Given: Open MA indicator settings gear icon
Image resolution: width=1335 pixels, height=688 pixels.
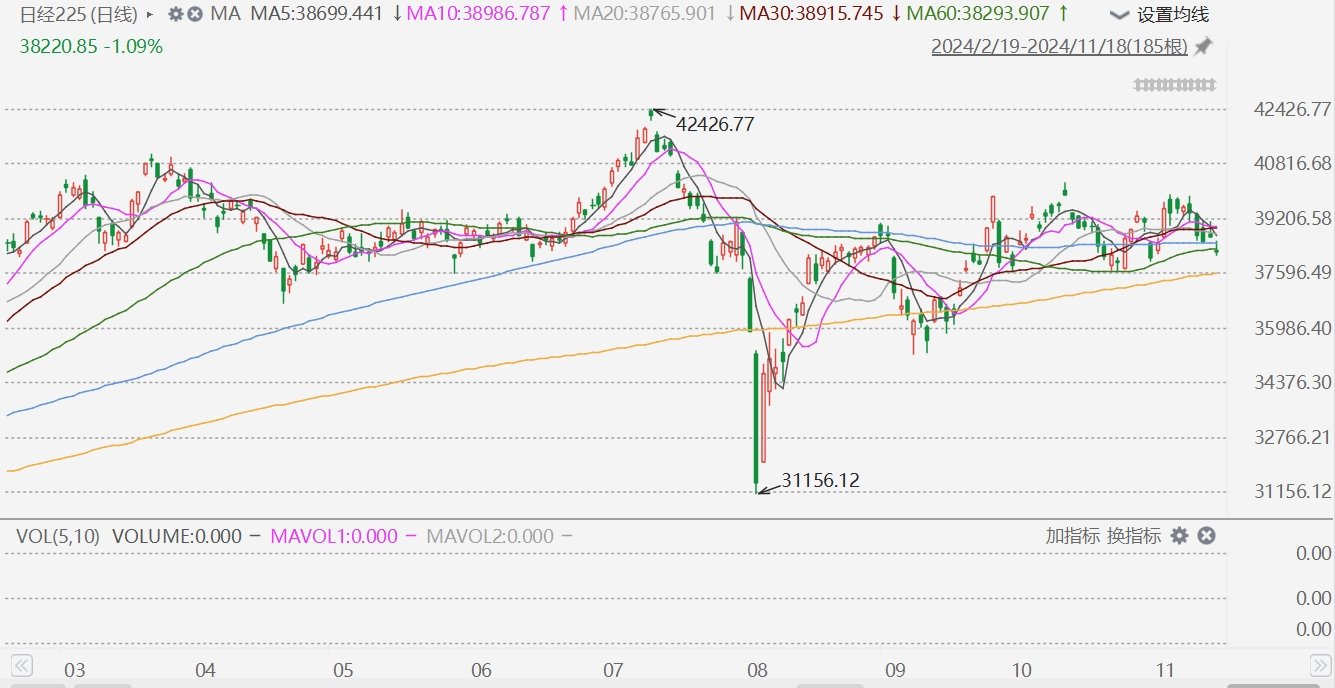Looking at the screenshot, I should 175,14.
